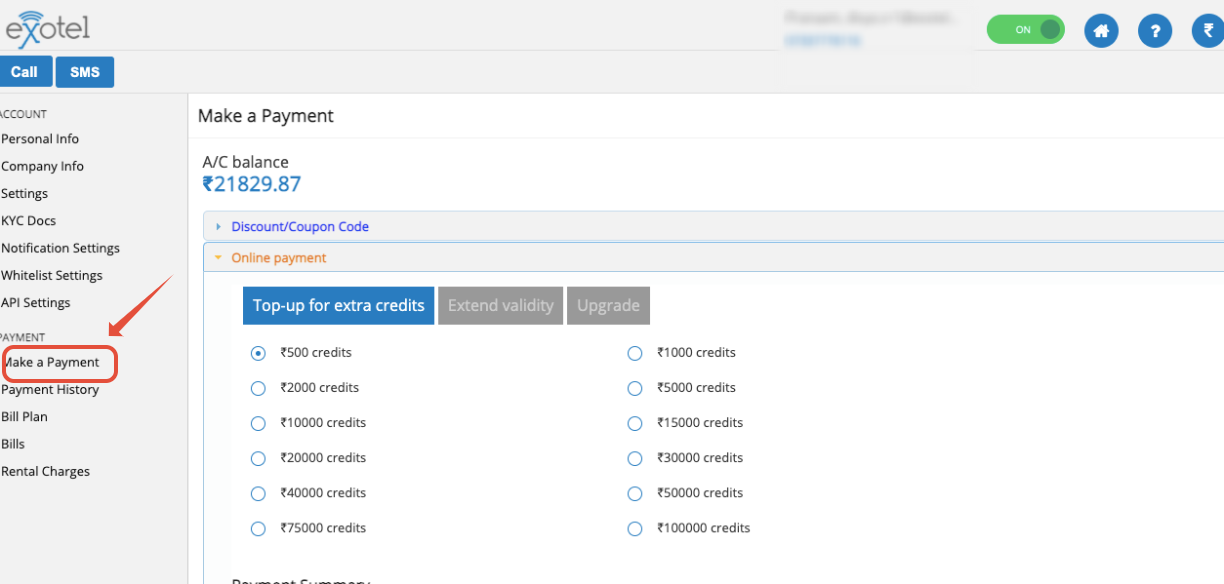Choose the ₹40000 credits option

[x=258, y=493]
